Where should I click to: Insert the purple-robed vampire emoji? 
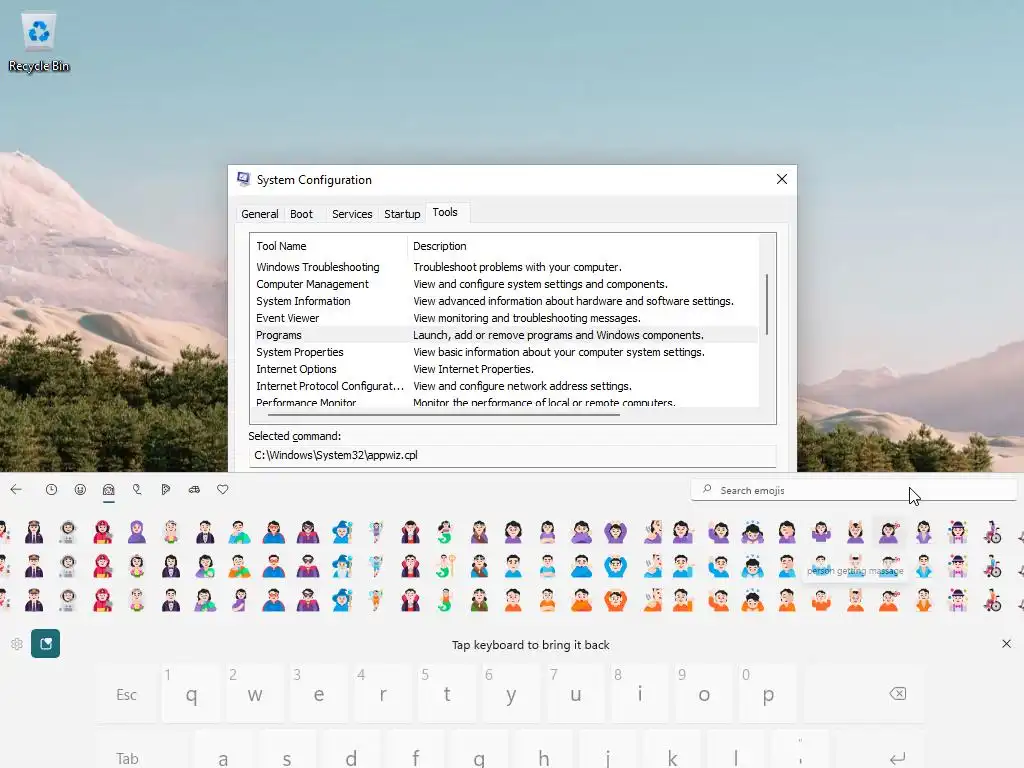(x=410, y=532)
